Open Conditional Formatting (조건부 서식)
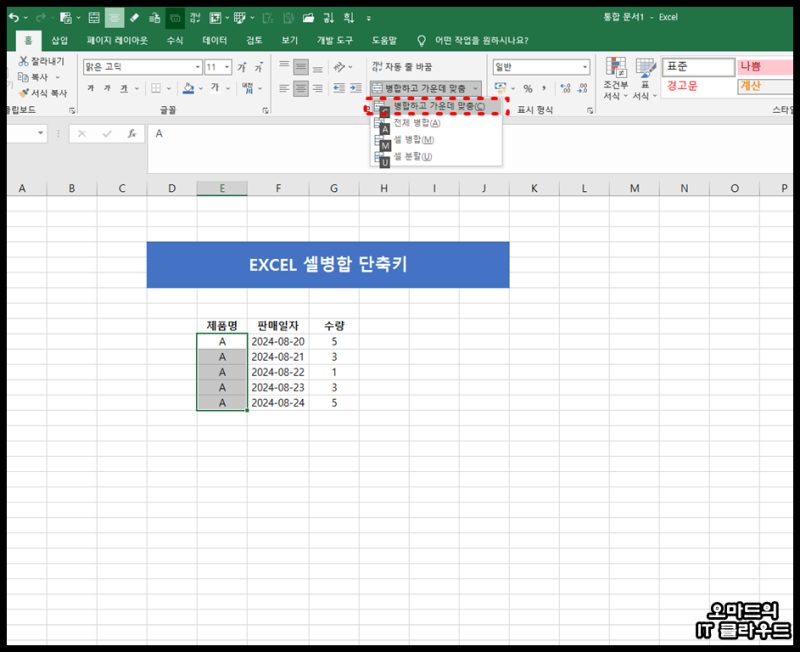Screen dimensions: 800x652 coord(615,79)
